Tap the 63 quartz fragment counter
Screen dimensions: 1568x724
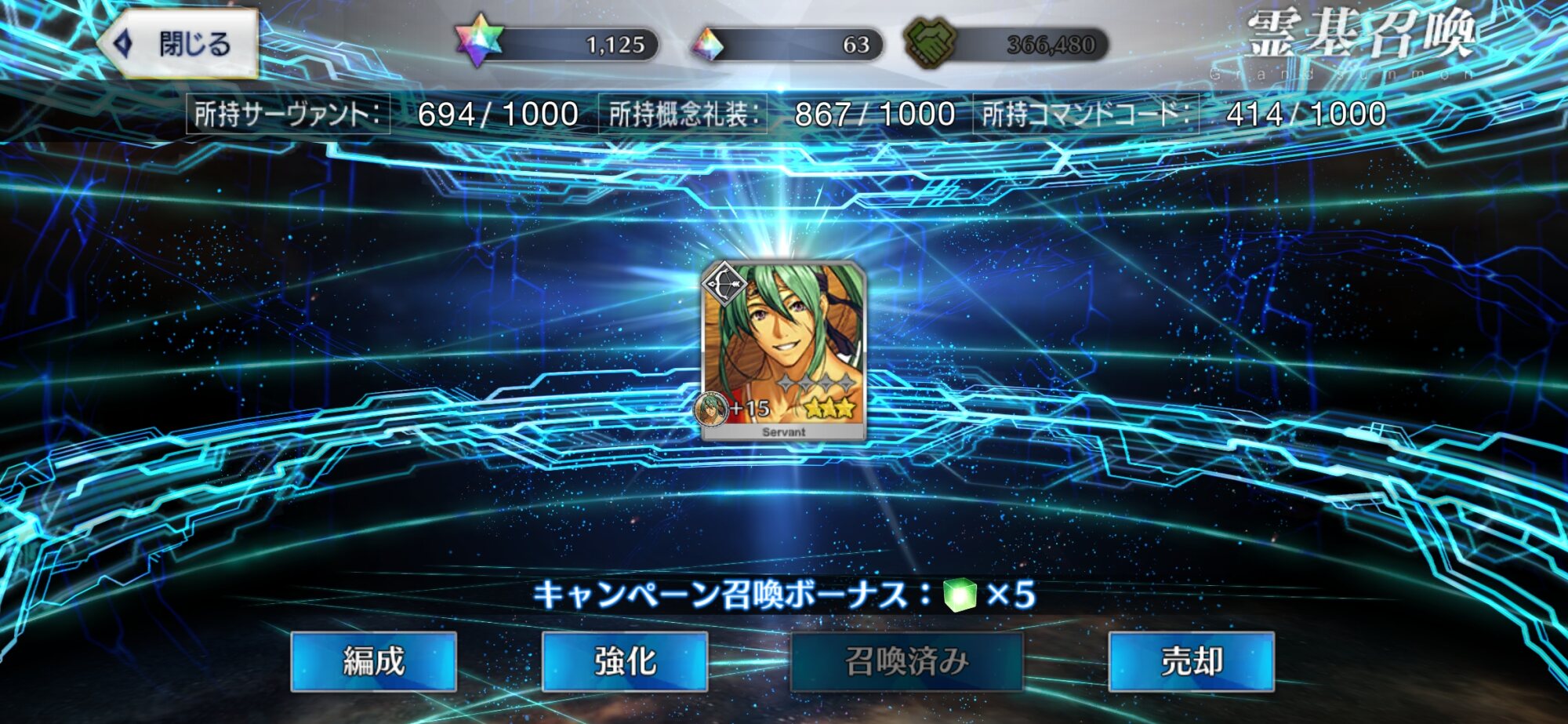pyautogui.click(x=856, y=45)
